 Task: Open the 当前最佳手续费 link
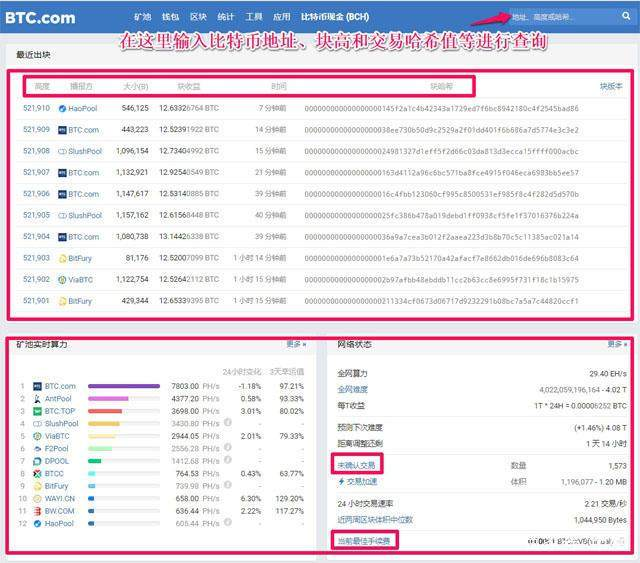coord(364,541)
